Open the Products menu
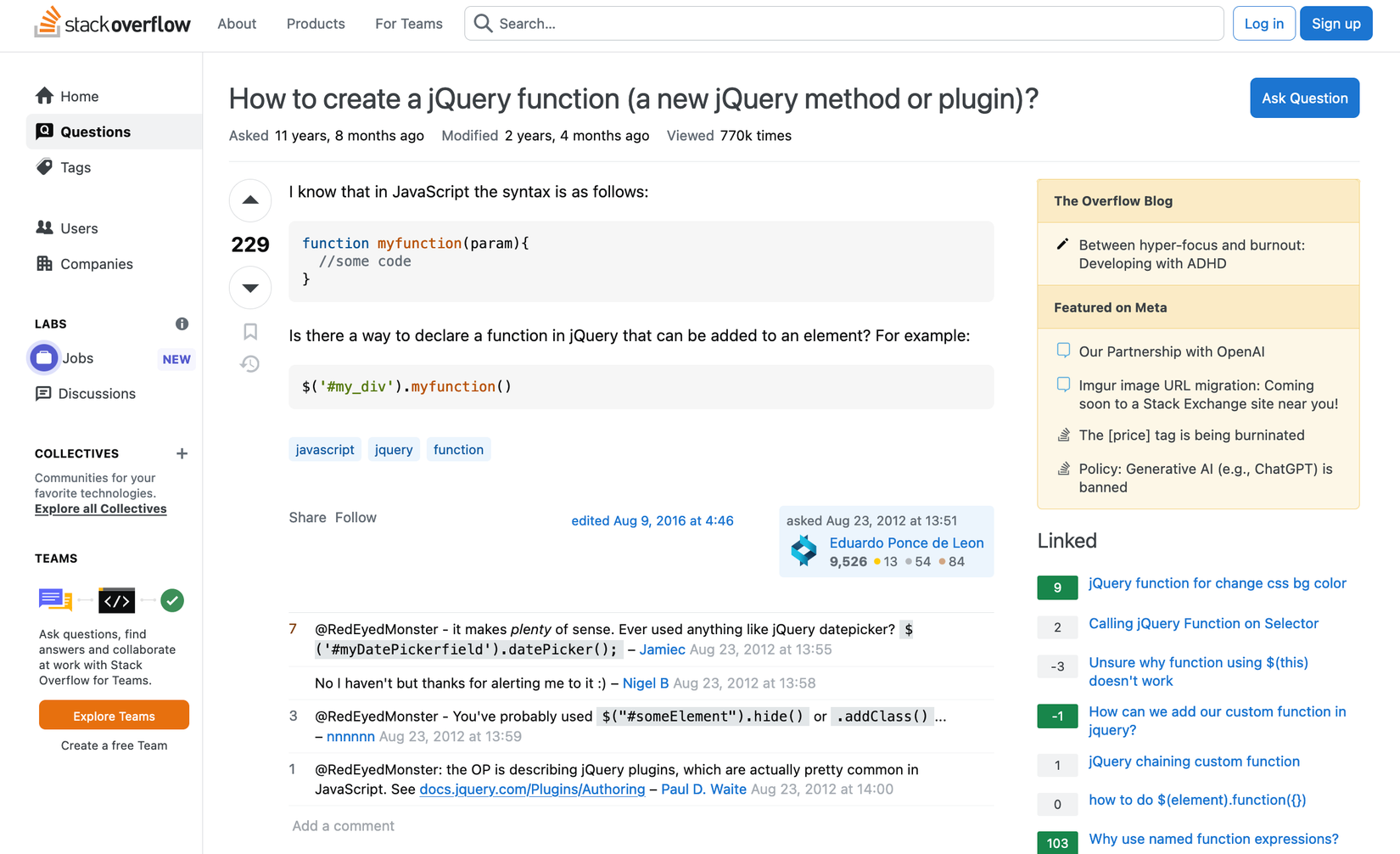Viewport: 1400px width, 854px height. [315, 24]
